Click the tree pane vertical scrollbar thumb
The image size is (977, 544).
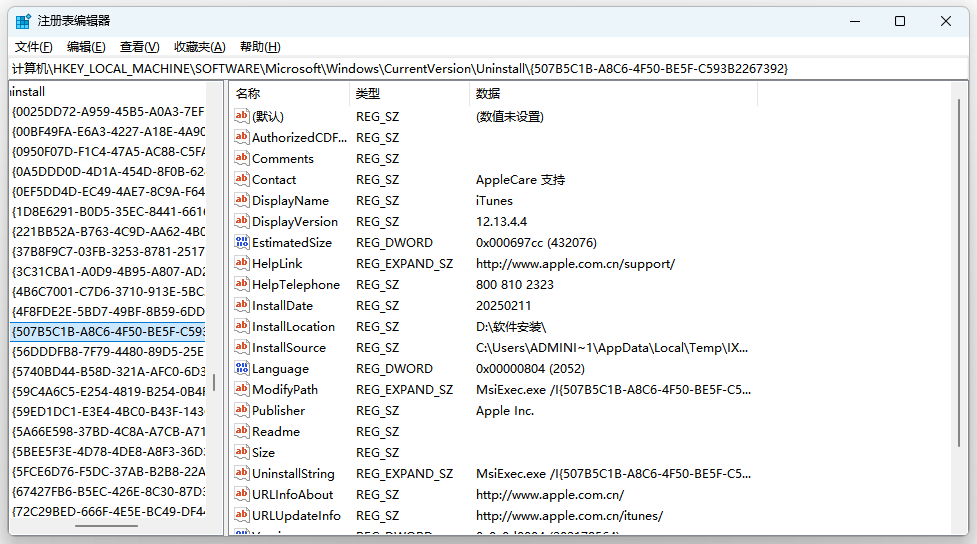(x=214, y=383)
